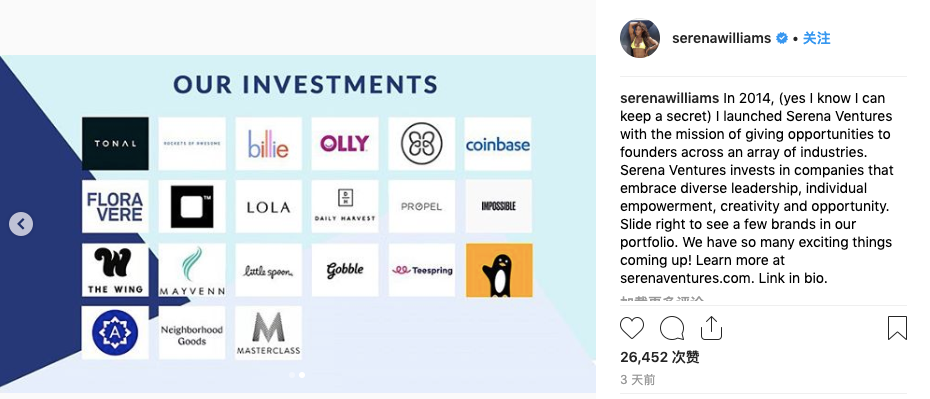
Task: Click the coinbase logo tile
Action: click(x=498, y=144)
